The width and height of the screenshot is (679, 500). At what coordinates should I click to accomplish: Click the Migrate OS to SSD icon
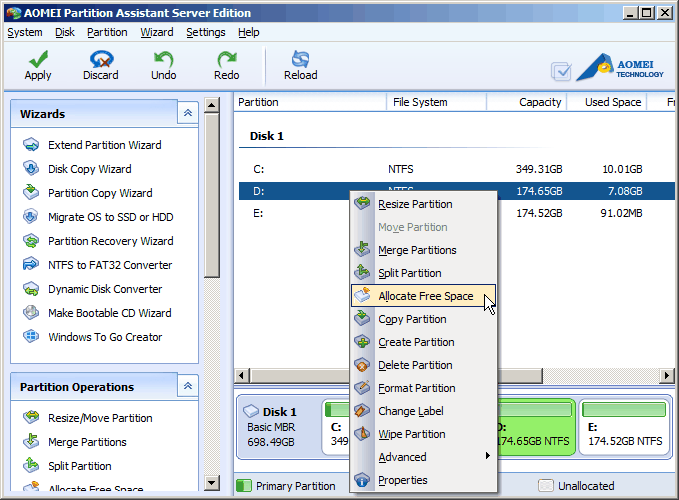click(31, 216)
